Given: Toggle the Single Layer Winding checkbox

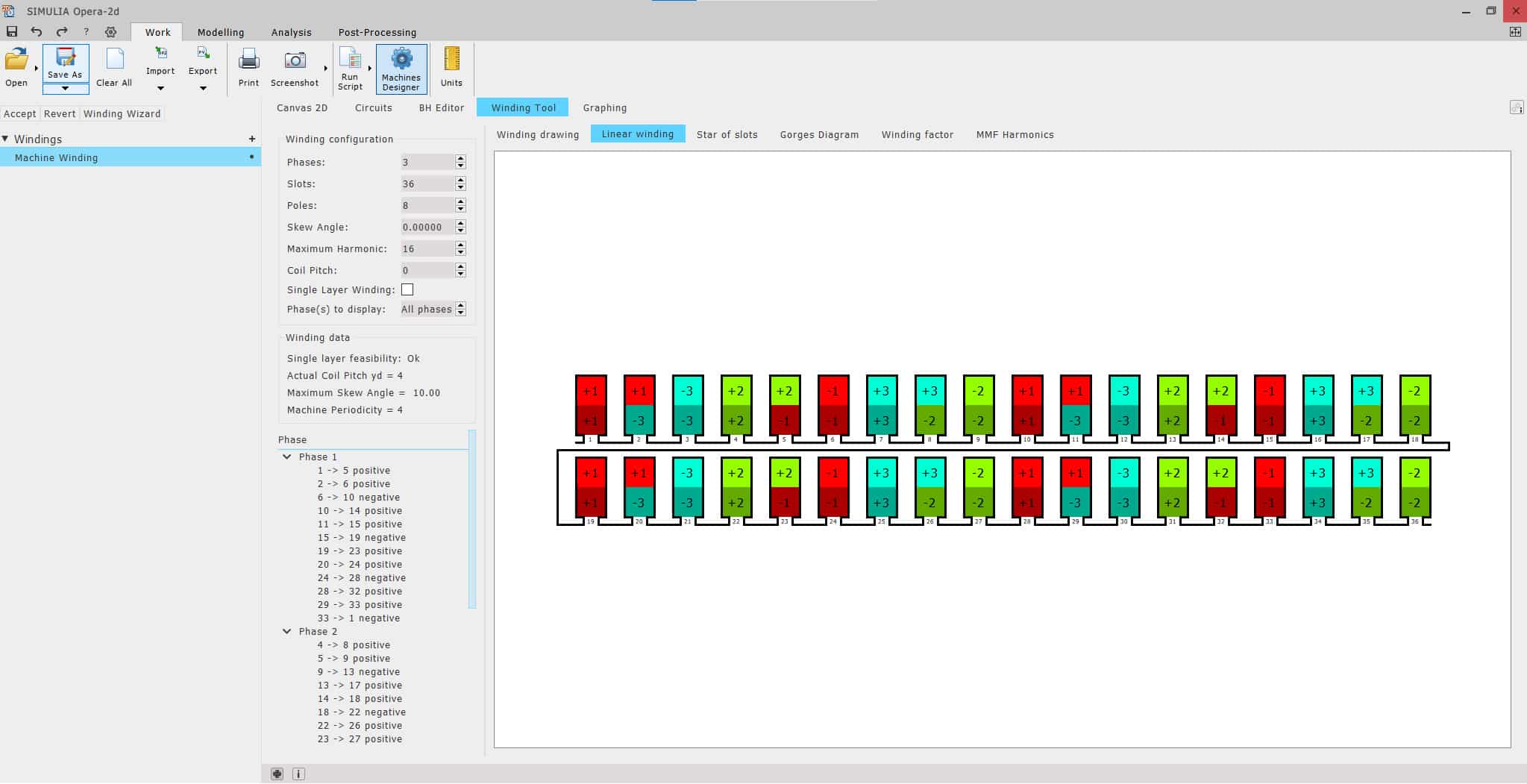Looking at the screenshot, I should pos(407,289).
